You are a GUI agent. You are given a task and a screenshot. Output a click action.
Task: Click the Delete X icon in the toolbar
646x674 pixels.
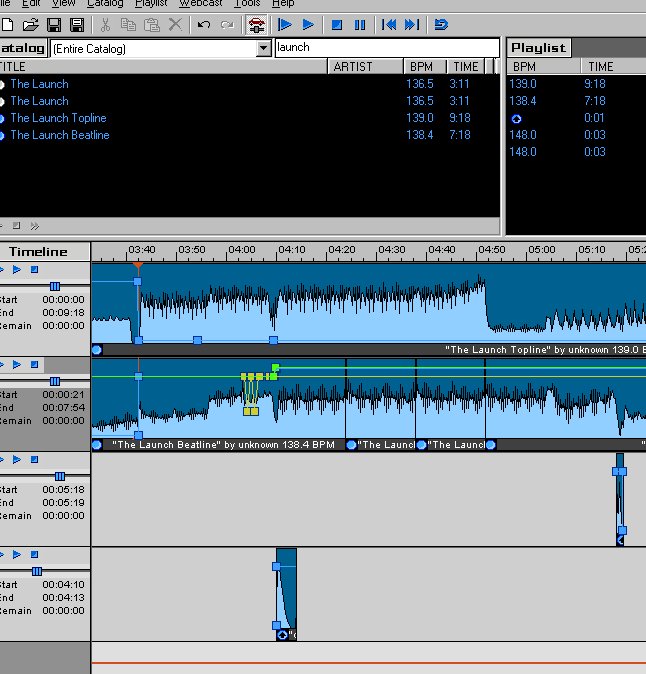pos(175,25)
